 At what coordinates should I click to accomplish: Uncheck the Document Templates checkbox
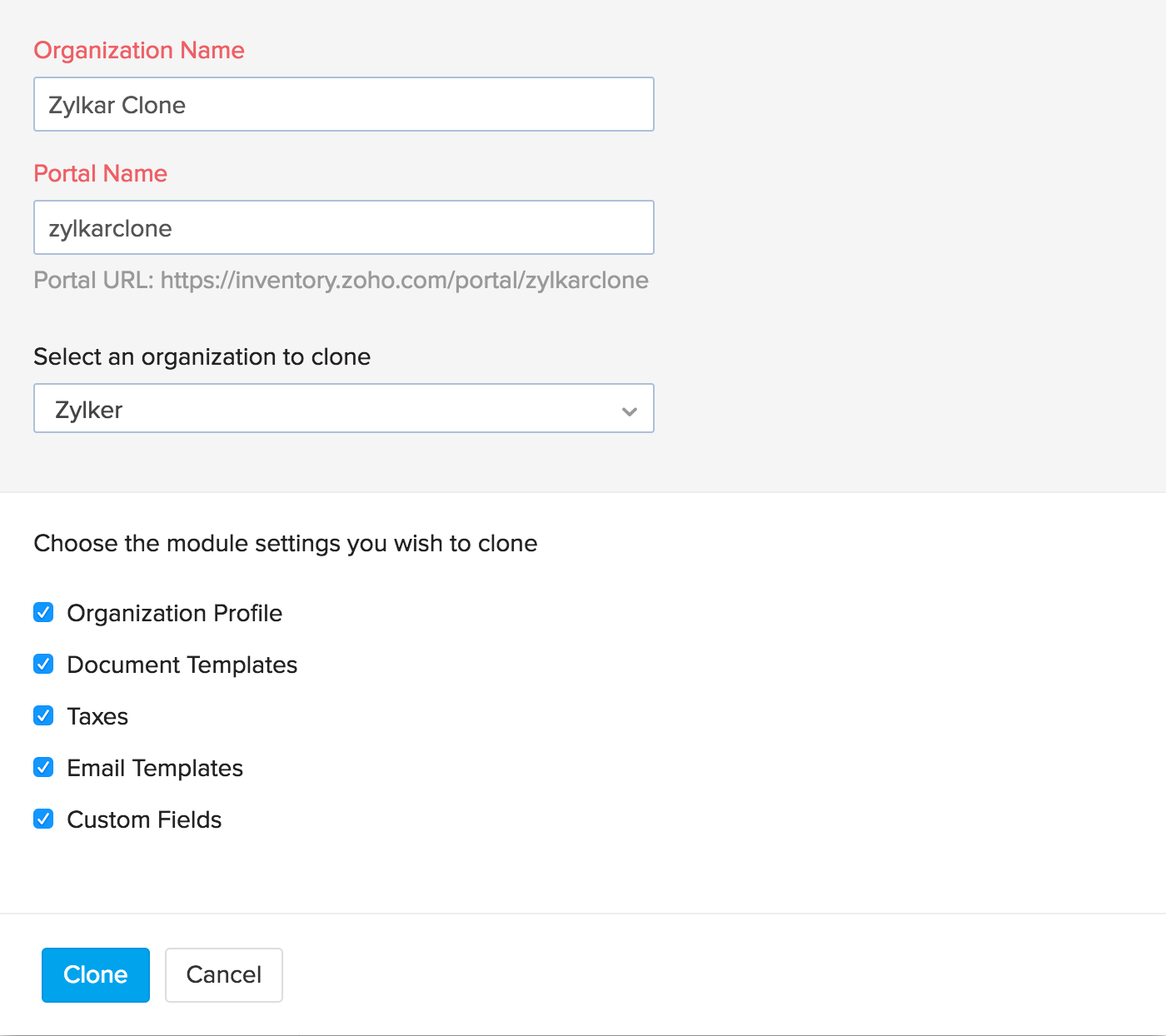[x=42, y=664]
